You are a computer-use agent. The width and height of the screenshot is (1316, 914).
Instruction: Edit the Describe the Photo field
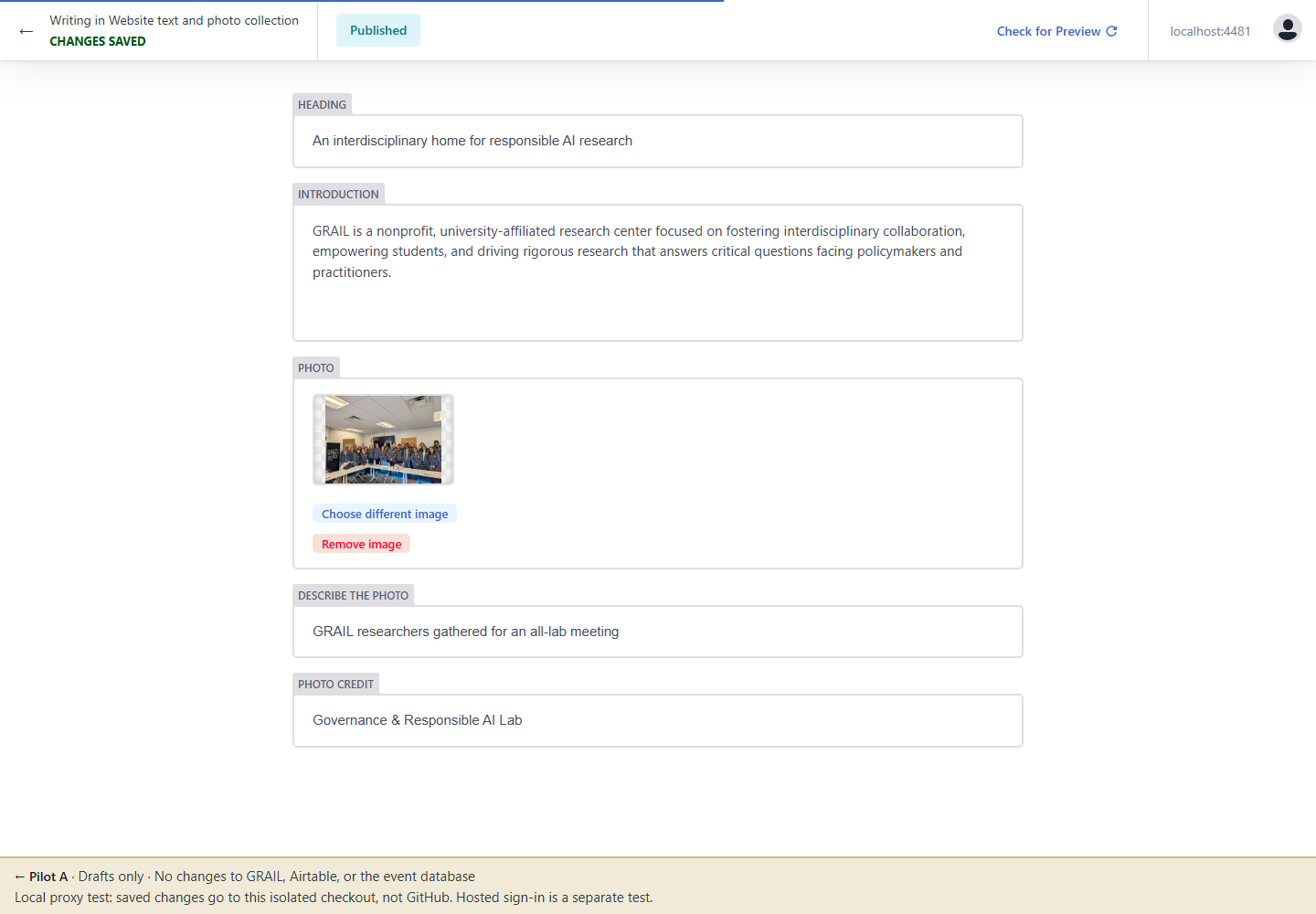(x=658, y=632)
